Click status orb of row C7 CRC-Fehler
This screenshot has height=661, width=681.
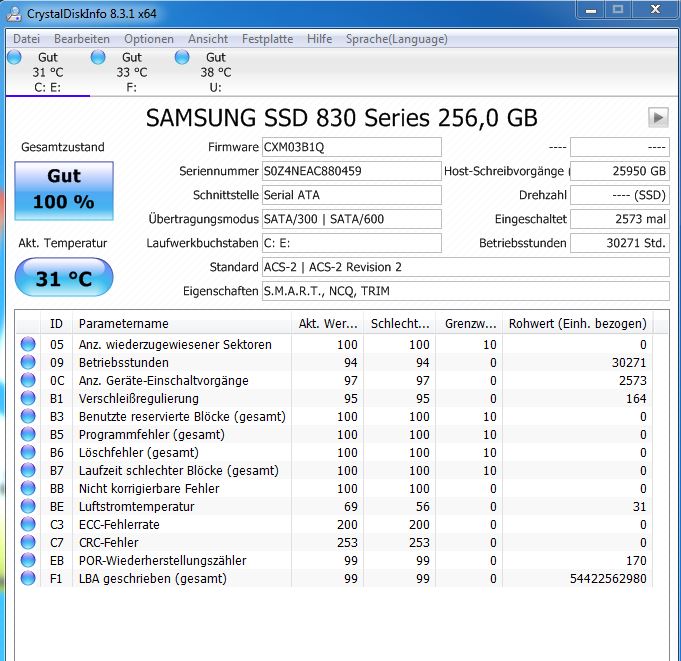coord(28,542)
